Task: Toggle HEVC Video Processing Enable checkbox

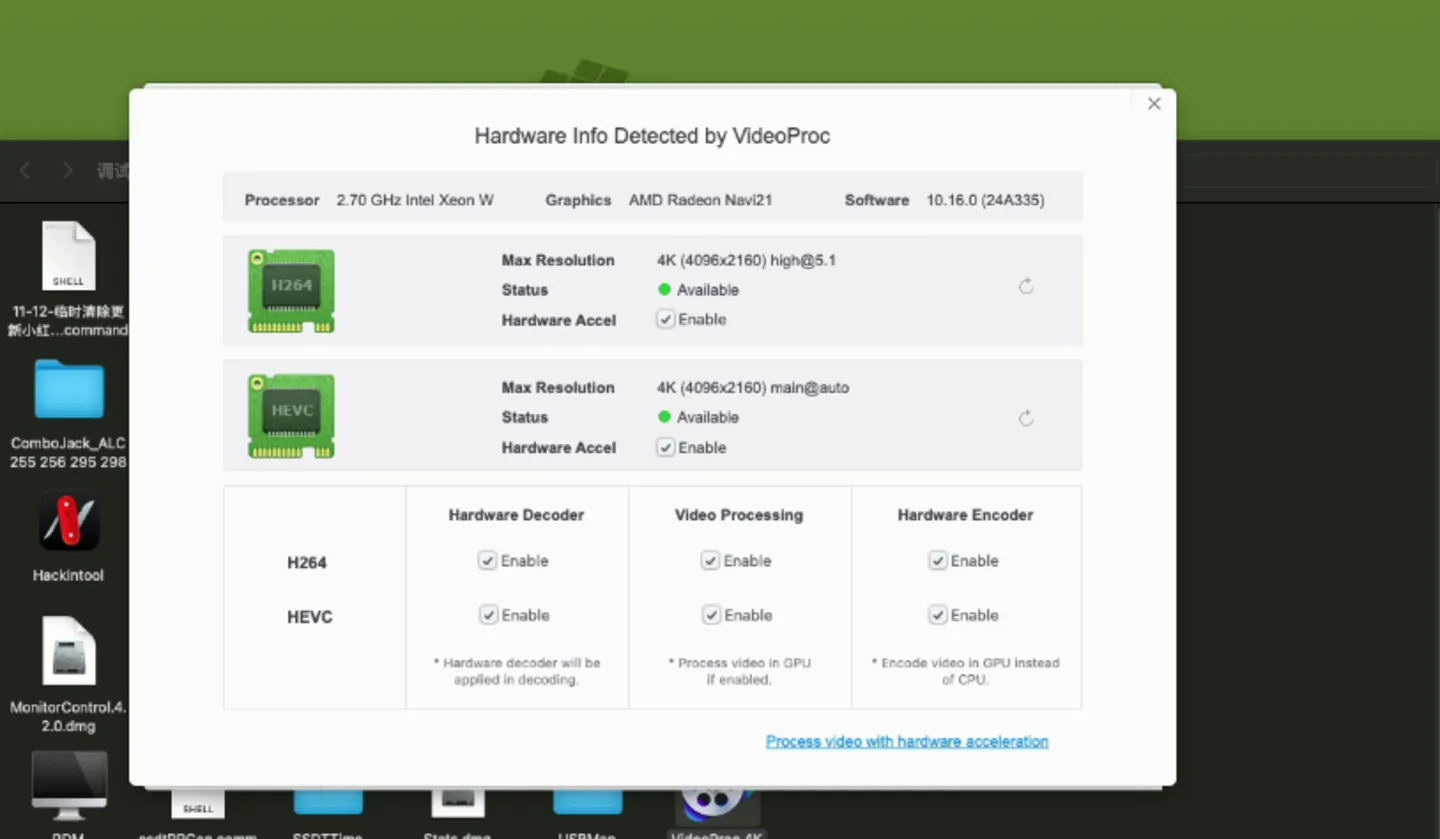Action: click(x=711, y=615)
